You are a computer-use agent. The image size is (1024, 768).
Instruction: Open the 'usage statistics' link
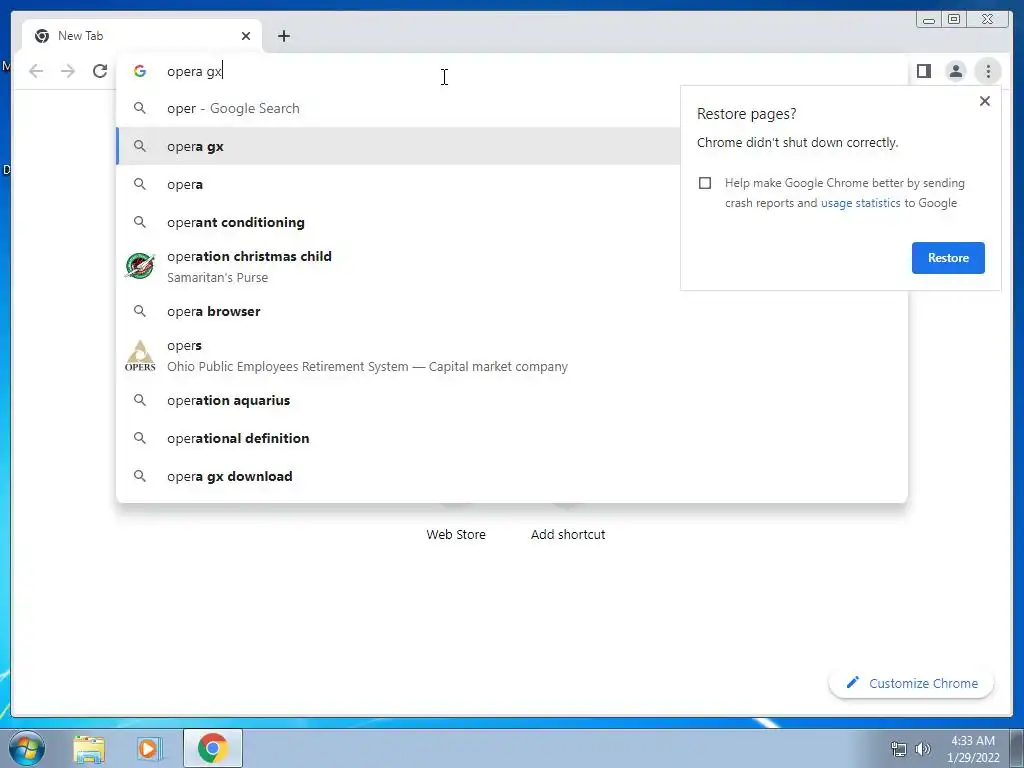coord(860,203)
